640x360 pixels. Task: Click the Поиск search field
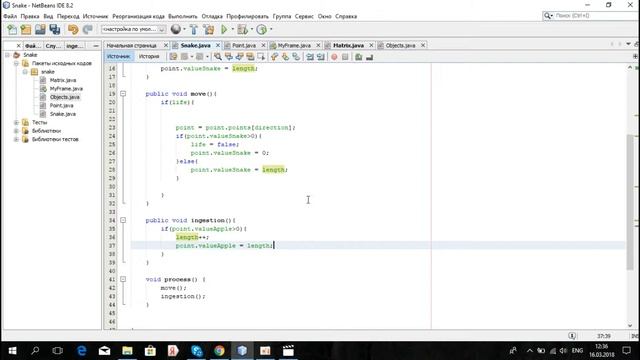coord(591,16)
